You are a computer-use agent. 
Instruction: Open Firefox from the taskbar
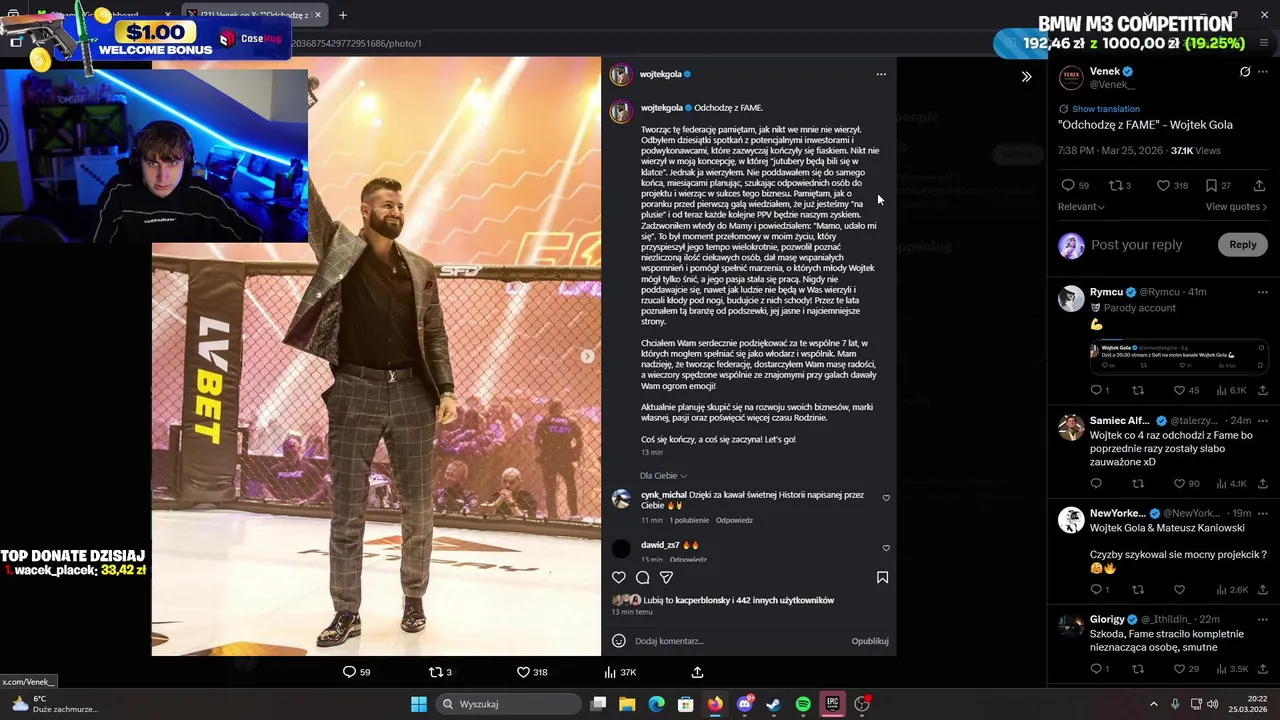click(x=715, y=704)
